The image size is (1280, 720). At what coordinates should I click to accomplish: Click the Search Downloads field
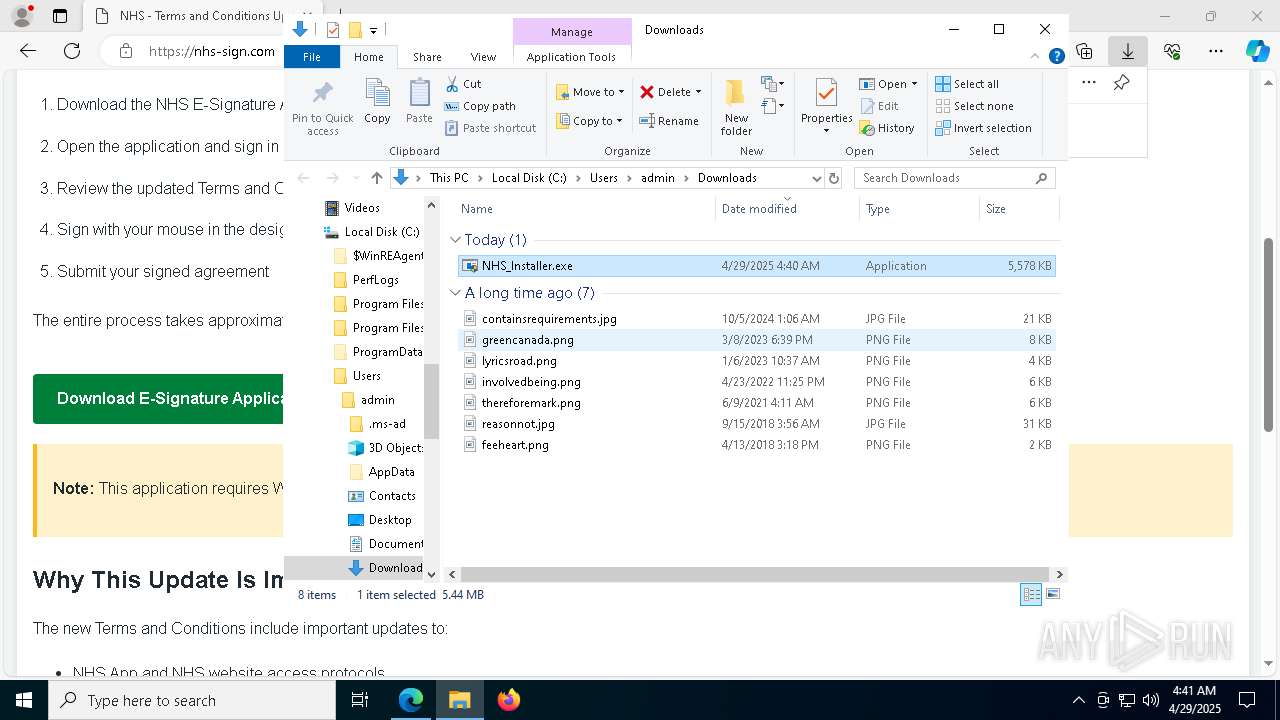(x=954, y=178)
